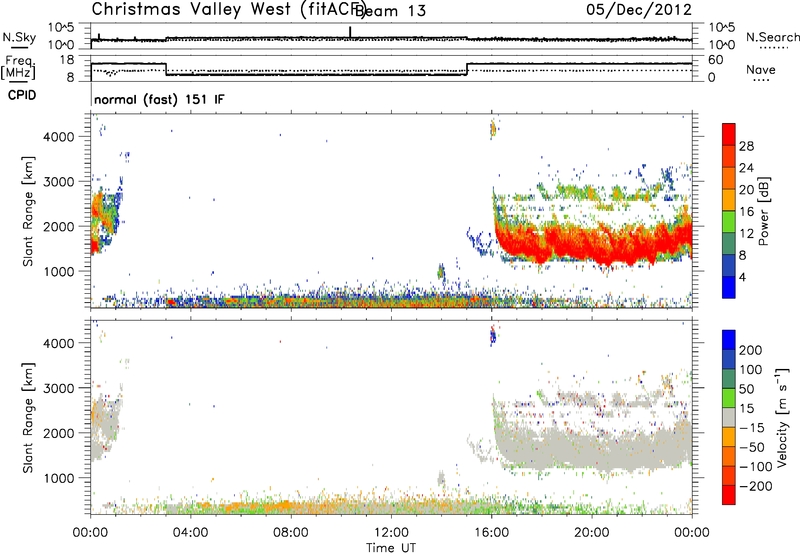Click the 16:00 time tick label

pos(491,533)
